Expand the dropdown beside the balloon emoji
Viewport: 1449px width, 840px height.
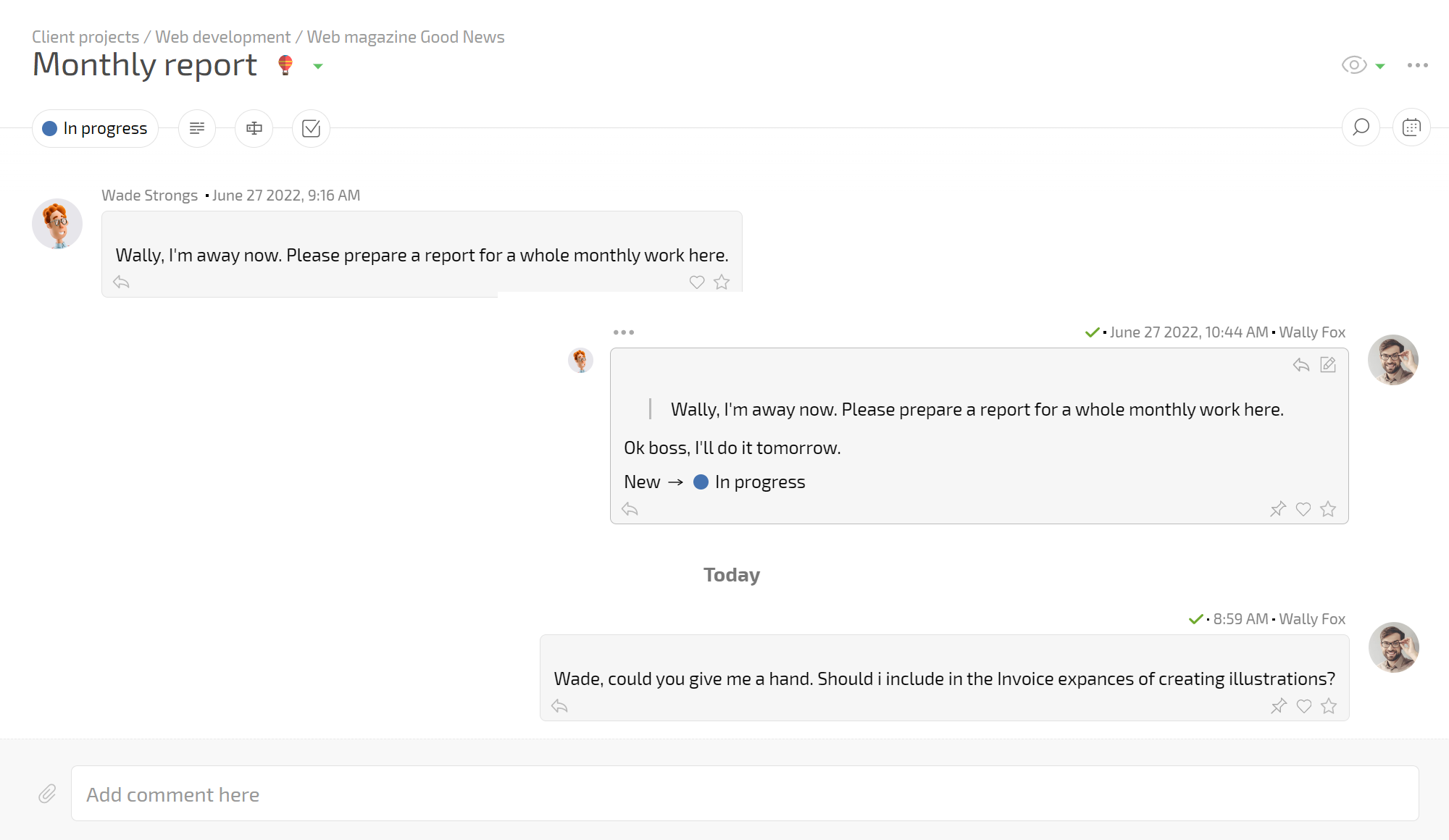point(317,66)
